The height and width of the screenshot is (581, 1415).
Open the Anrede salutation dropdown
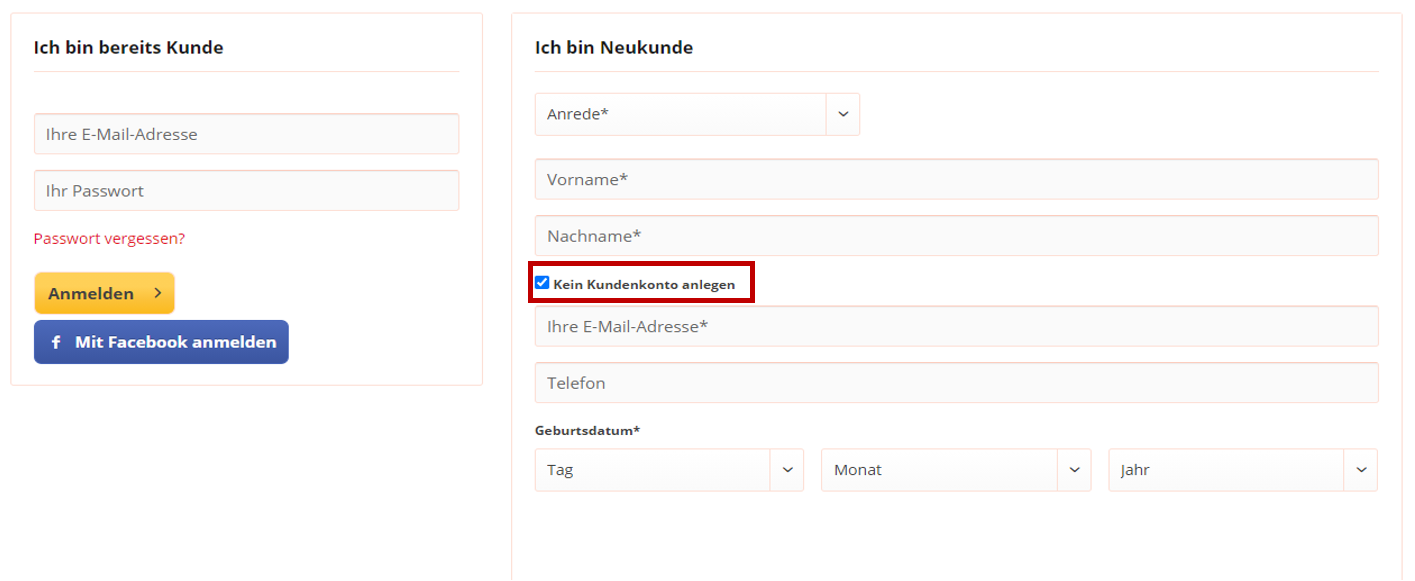coord(681,114)
